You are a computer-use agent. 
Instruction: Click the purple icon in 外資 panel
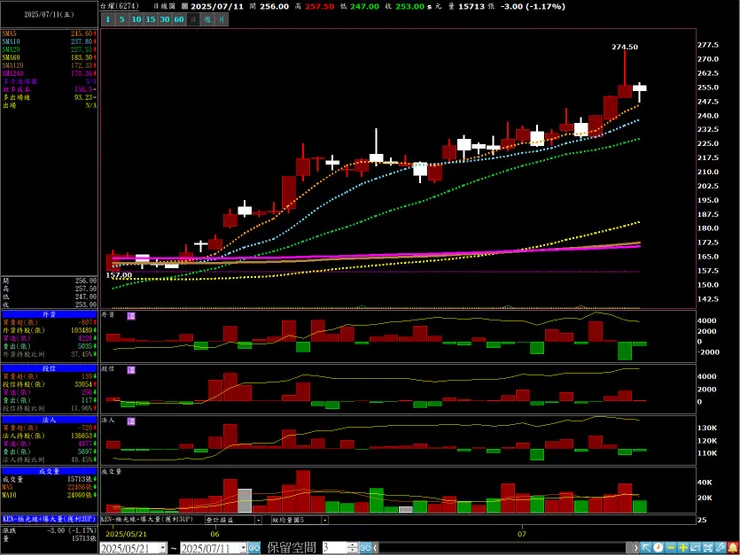(x=131, y=316)
